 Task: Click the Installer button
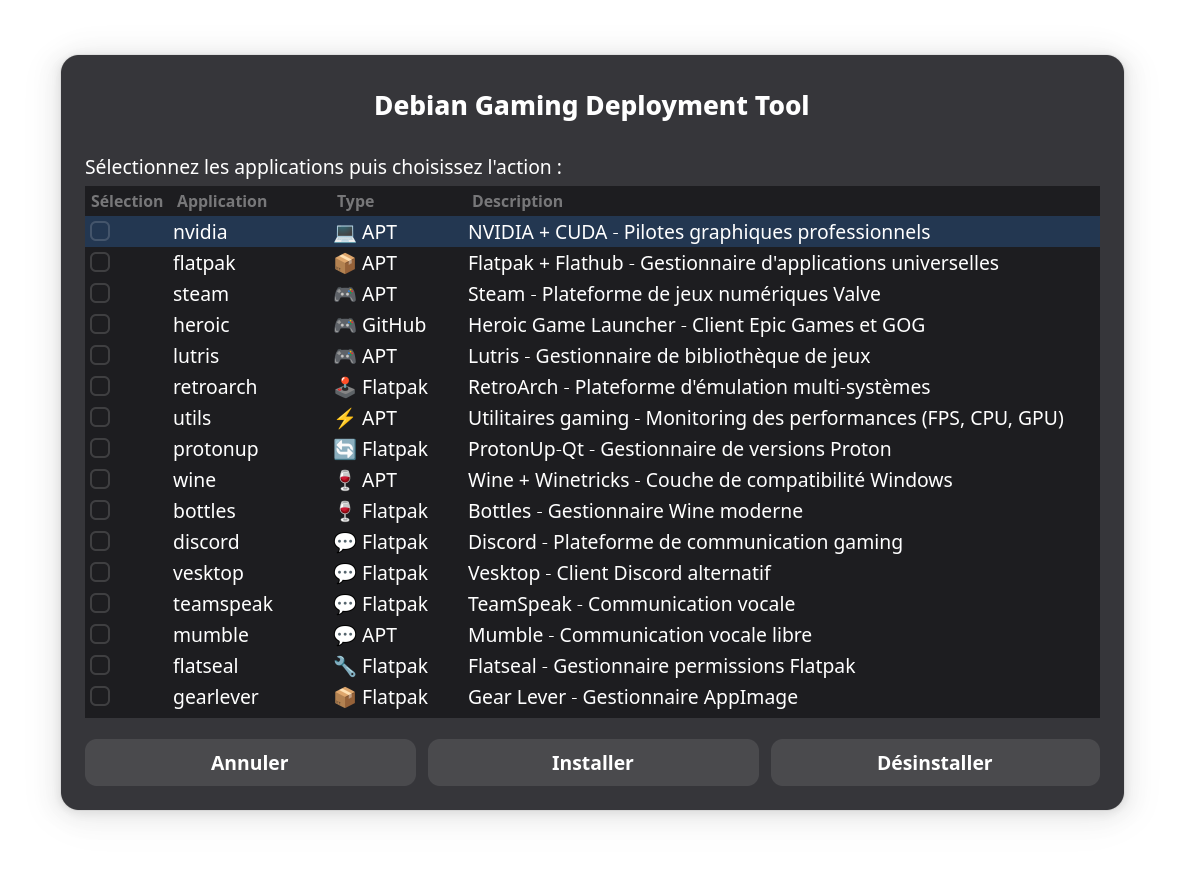(592, 762)
